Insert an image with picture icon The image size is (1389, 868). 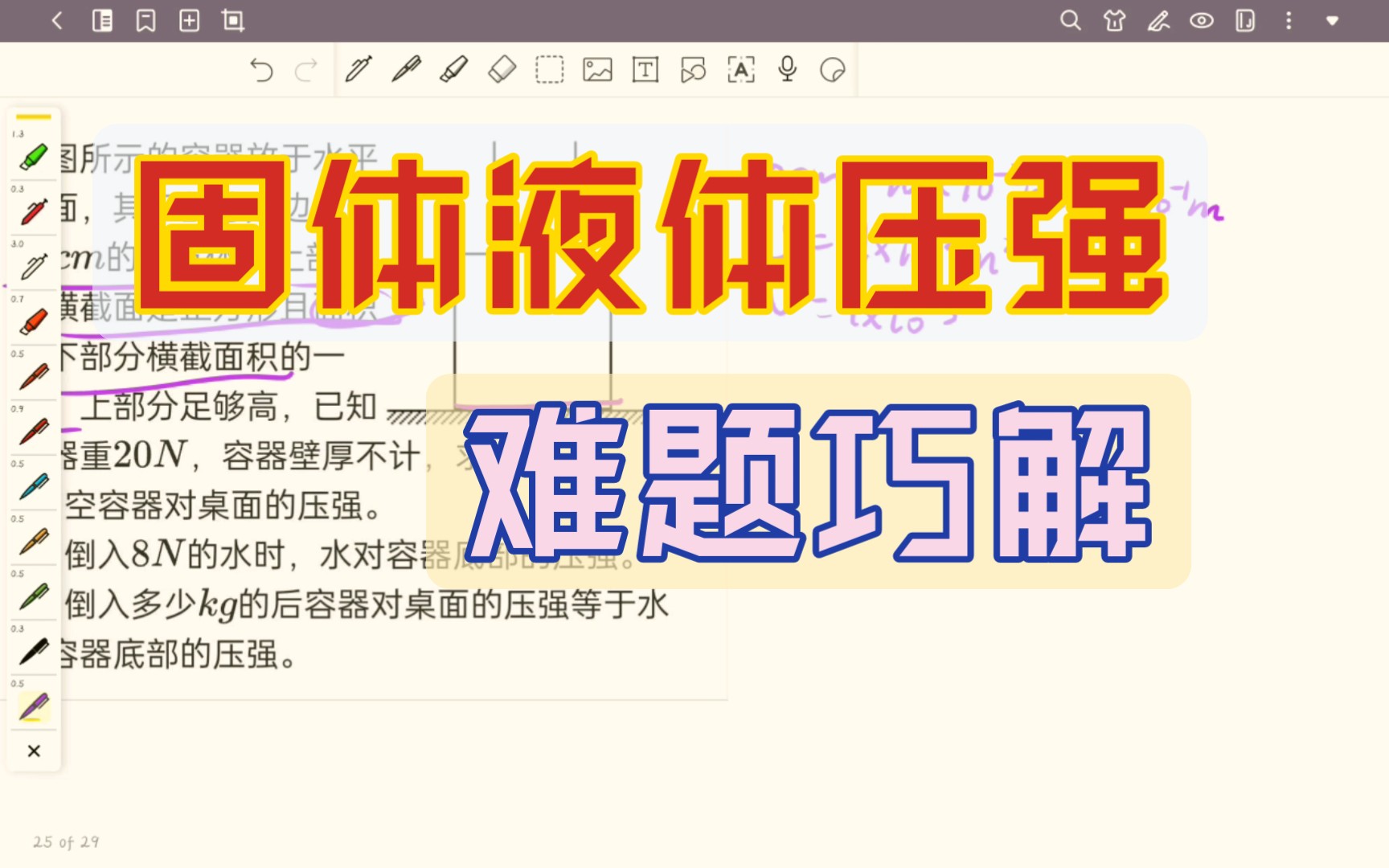pos(597,70)
